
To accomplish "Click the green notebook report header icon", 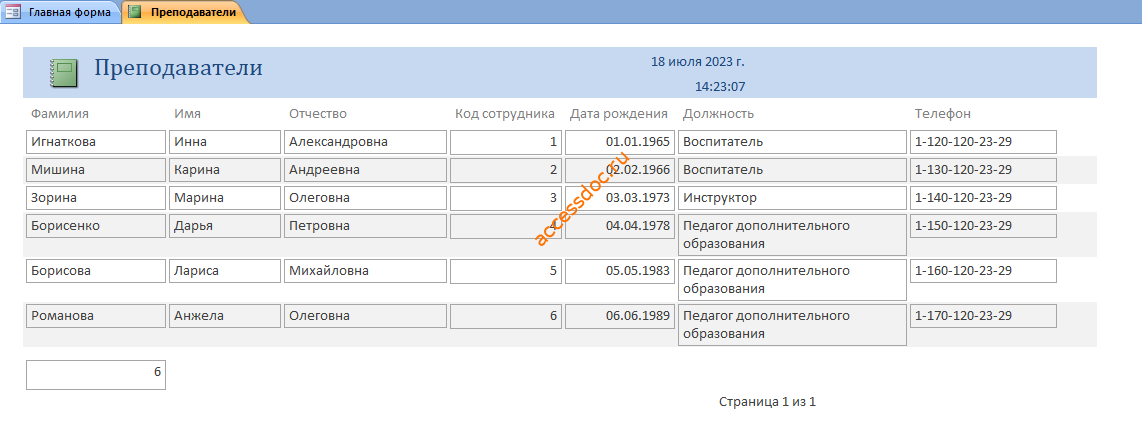I will click(x=63, y=74).
